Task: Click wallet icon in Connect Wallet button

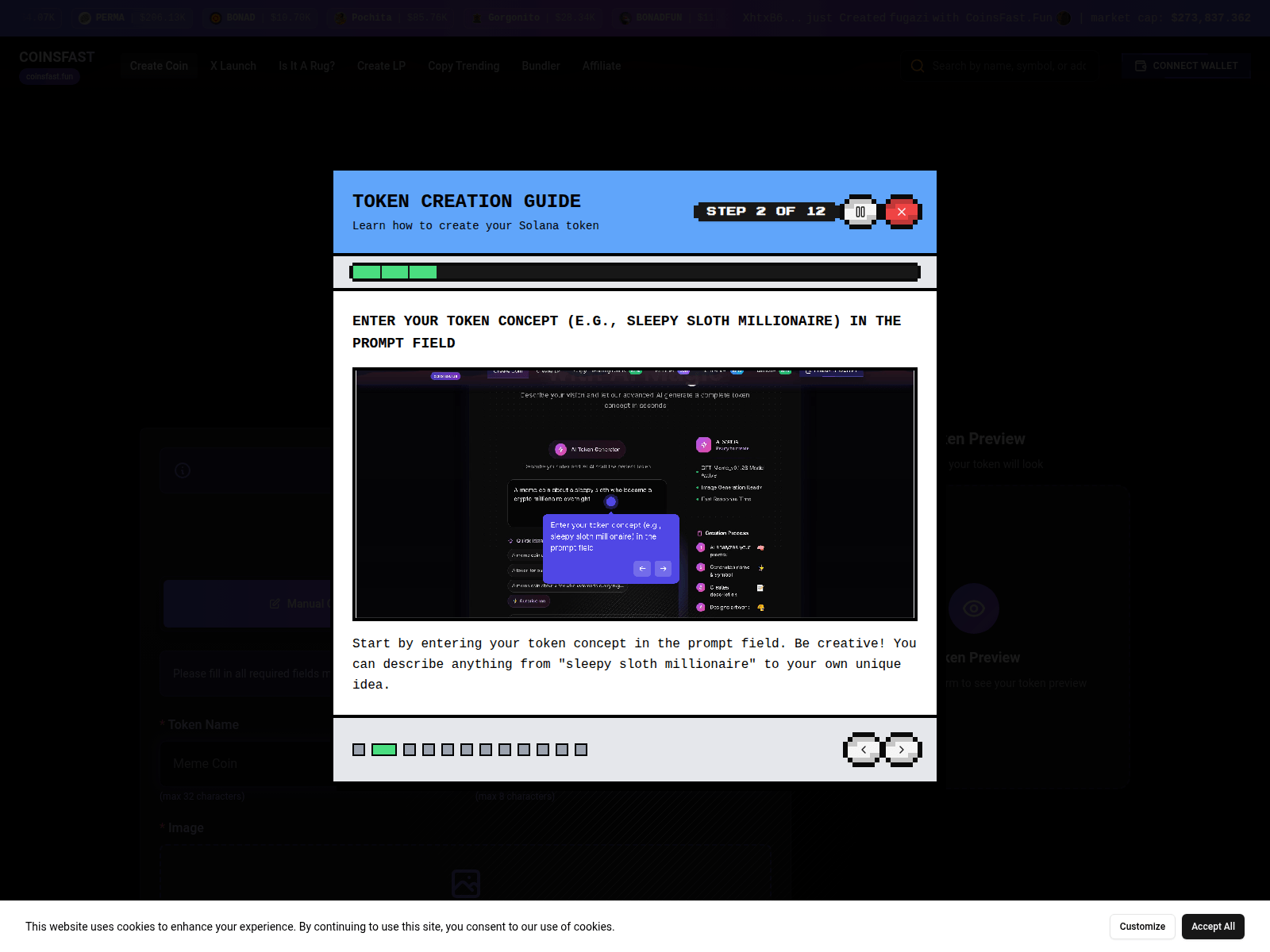Action: [x=1141, y=66]
